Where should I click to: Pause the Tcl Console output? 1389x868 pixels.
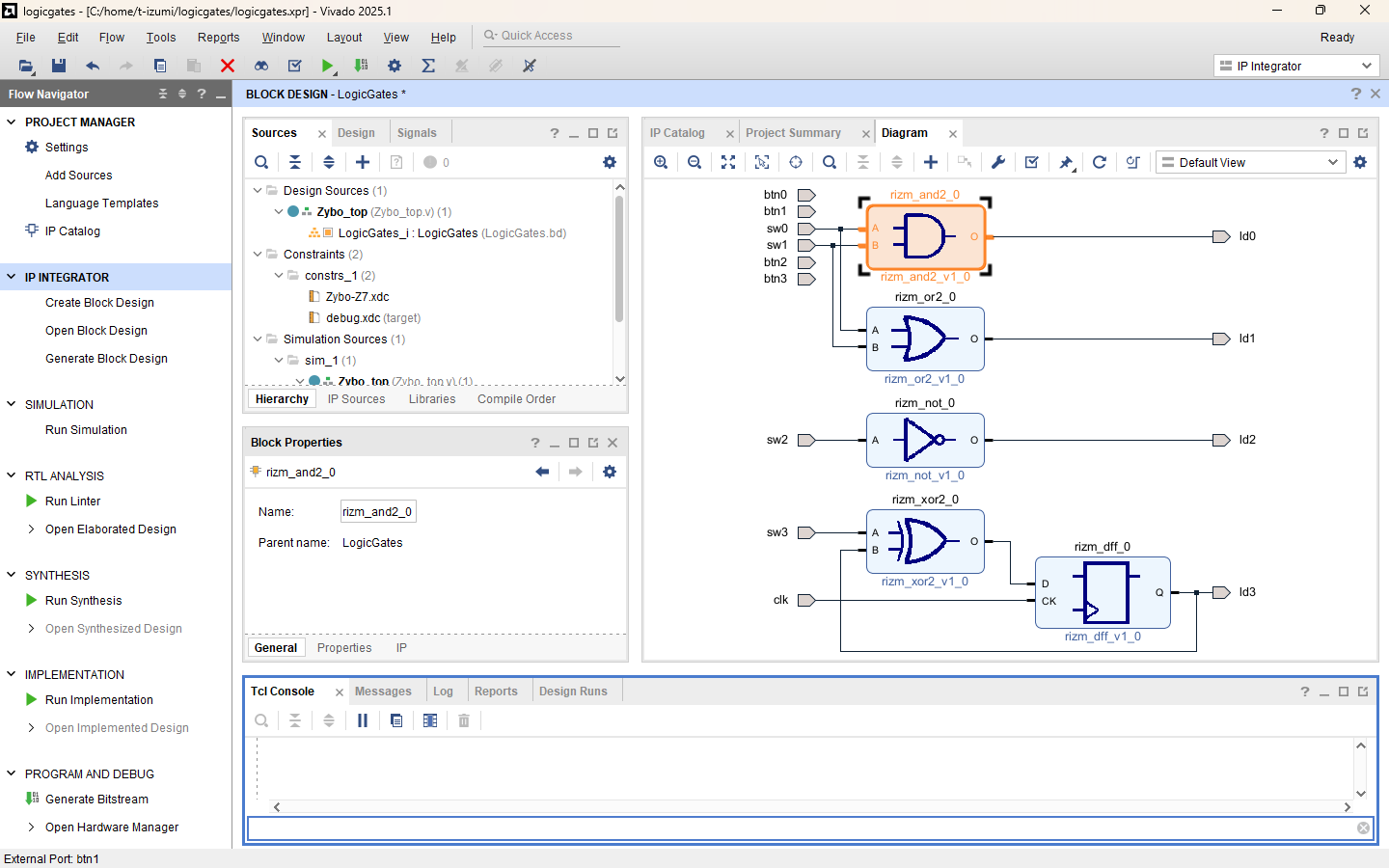(363, 720)
